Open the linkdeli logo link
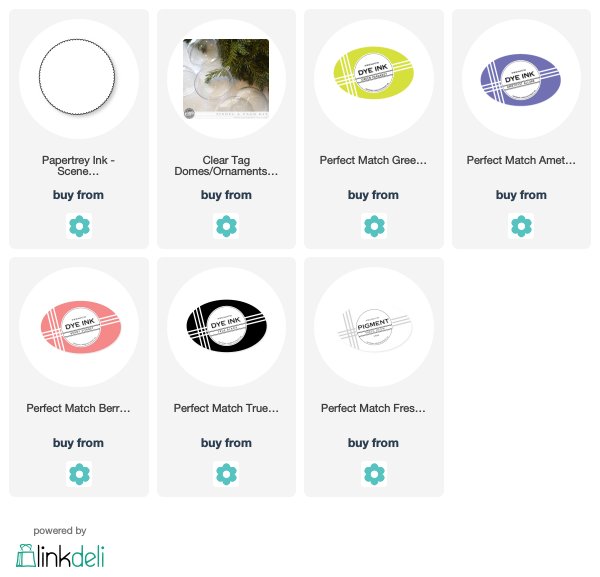The image size is (600, 577). click(60, 556)
